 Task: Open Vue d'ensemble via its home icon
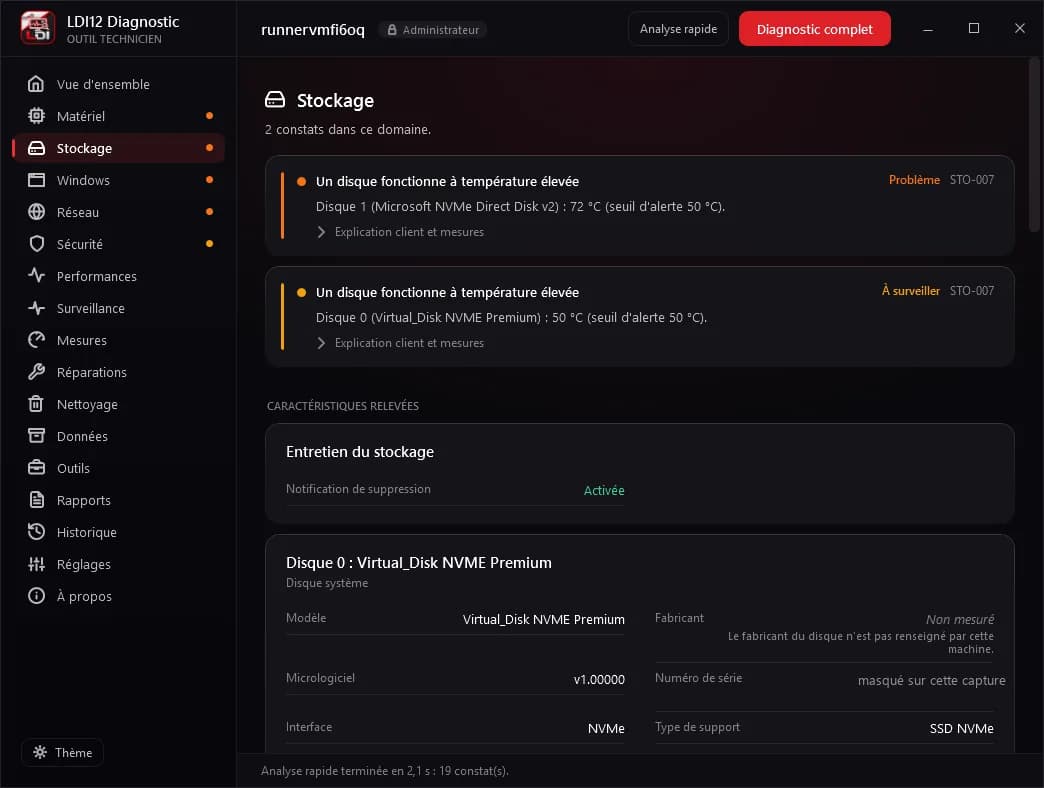(x=37, y=84)
